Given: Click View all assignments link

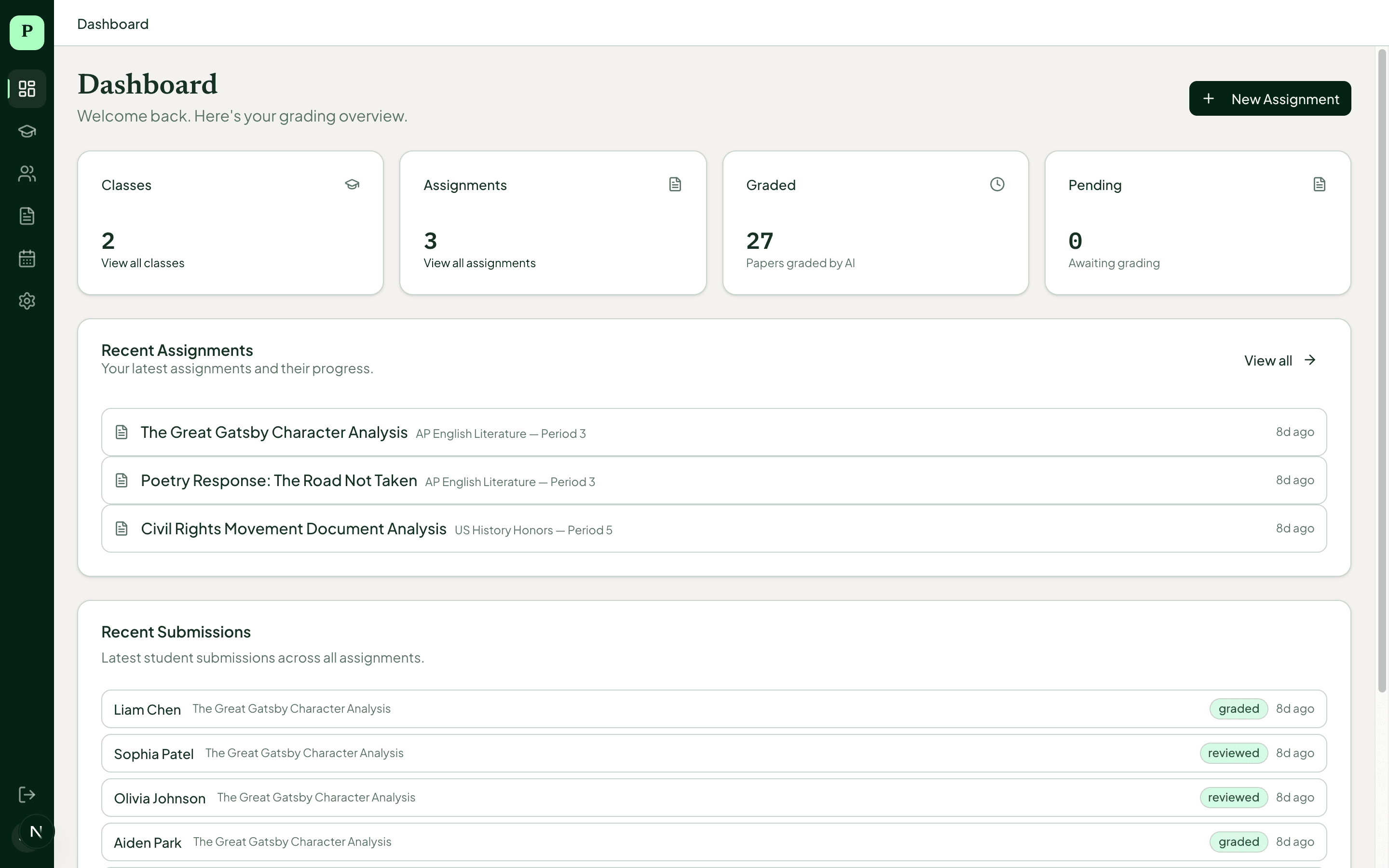Looking at the screenshot, I should [x=479, y=263].
